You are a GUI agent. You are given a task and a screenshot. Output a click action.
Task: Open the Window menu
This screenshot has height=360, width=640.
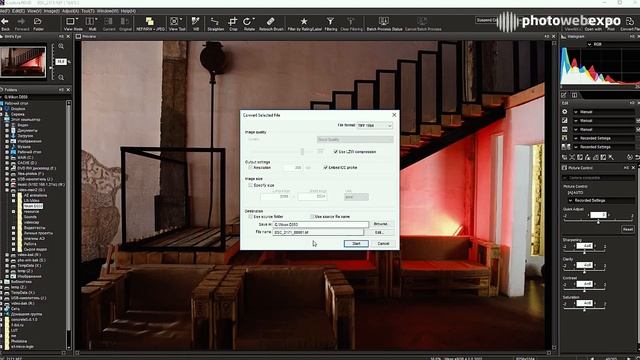(107, 11)
